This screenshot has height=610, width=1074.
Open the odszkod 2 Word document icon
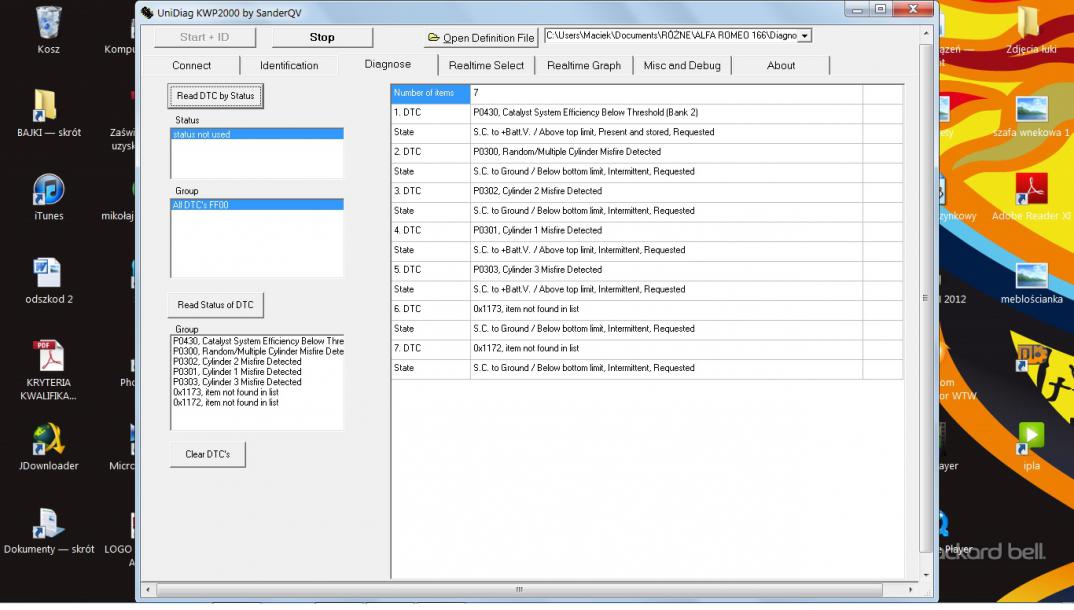point(48,273)
